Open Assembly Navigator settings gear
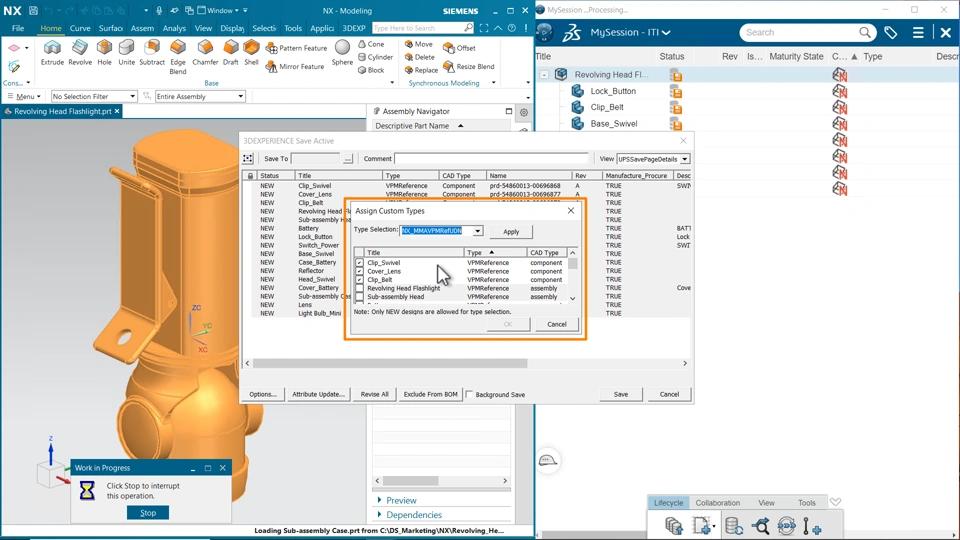 (x=523, y=112)
